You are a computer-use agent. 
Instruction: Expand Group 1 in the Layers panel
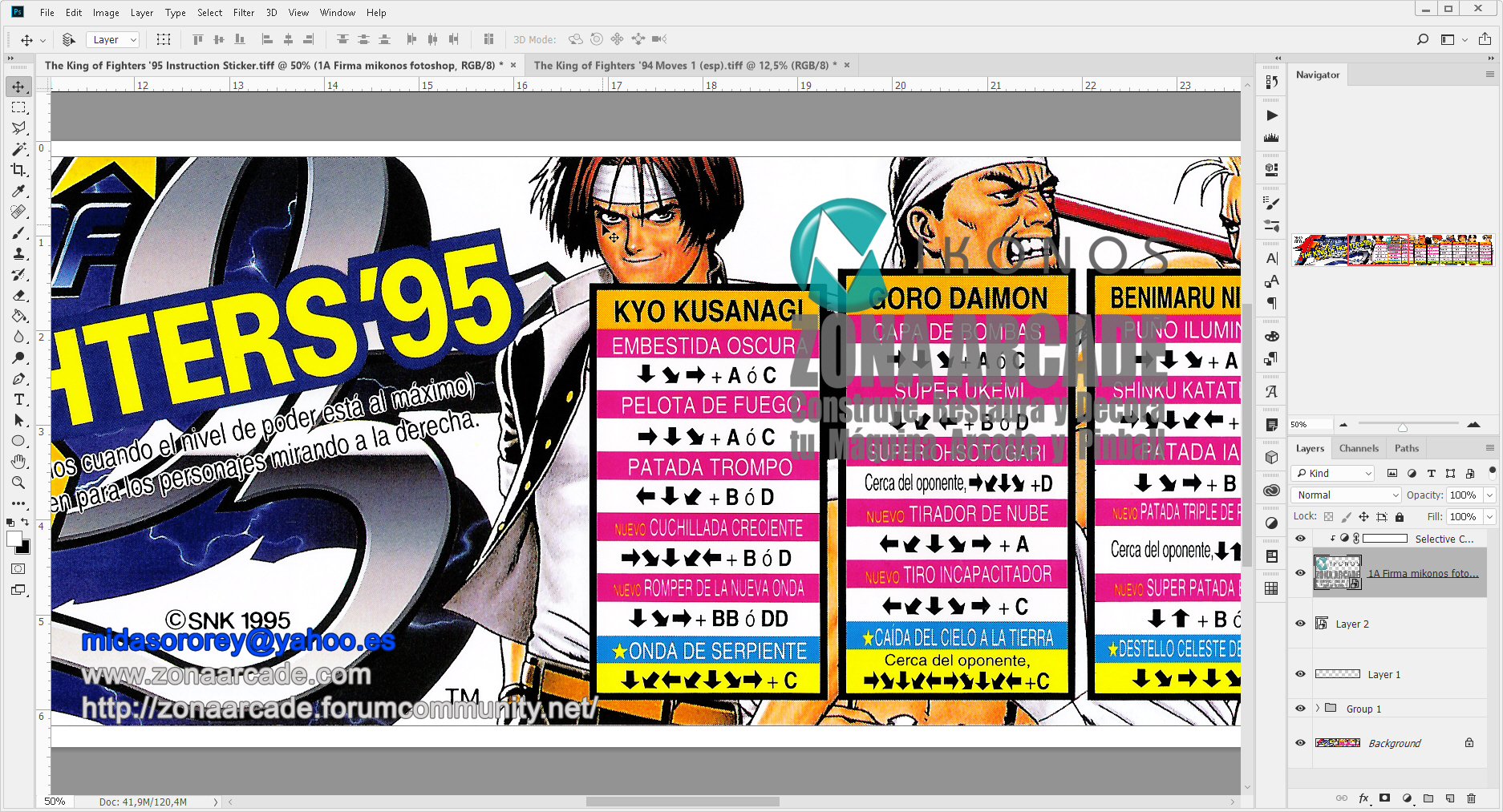(1319, 709)
